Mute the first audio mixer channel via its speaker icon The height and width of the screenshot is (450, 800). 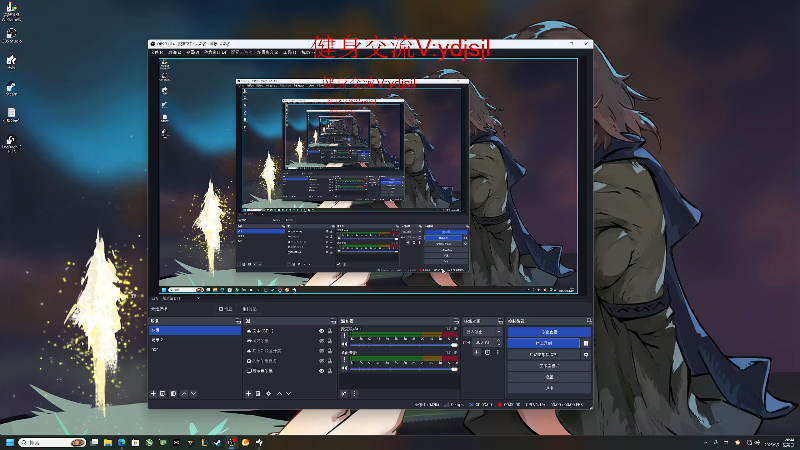344,344
